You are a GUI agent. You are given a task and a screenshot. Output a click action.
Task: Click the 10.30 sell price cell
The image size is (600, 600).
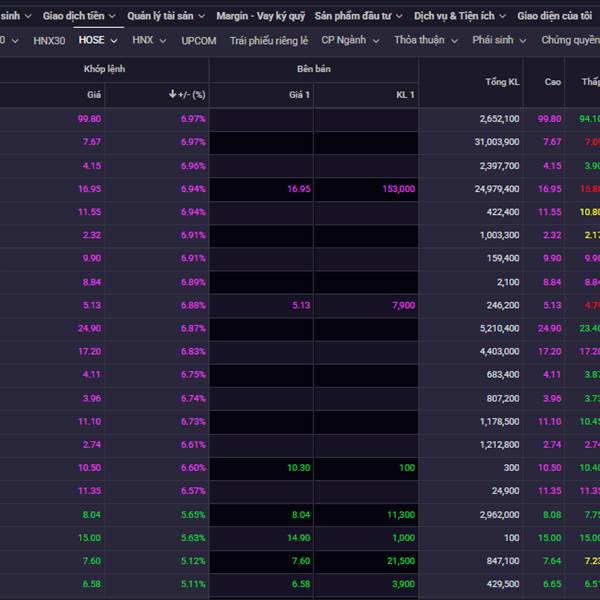tap(298, 468)
